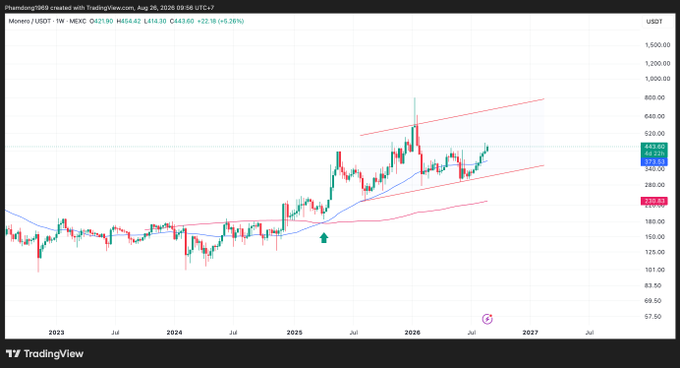Select the green up-arrow marker on the chart
The height and width of the screenshot is (368, 680).
click(x=324, y=238)
